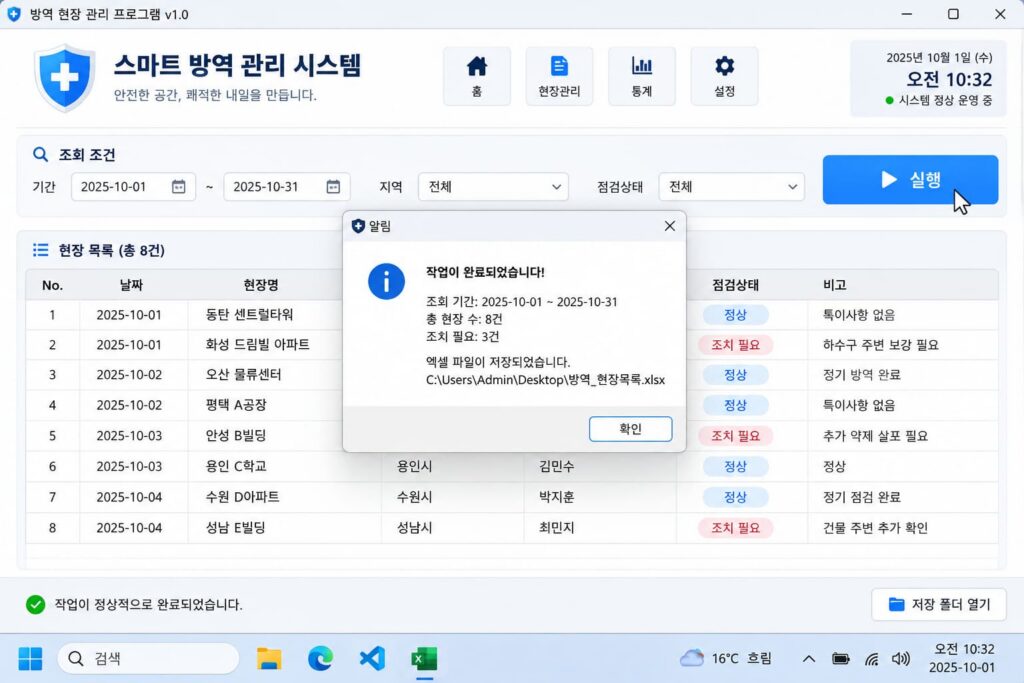
Task: Click 저장 폴더 열기 button
Action: coord(939,605)
